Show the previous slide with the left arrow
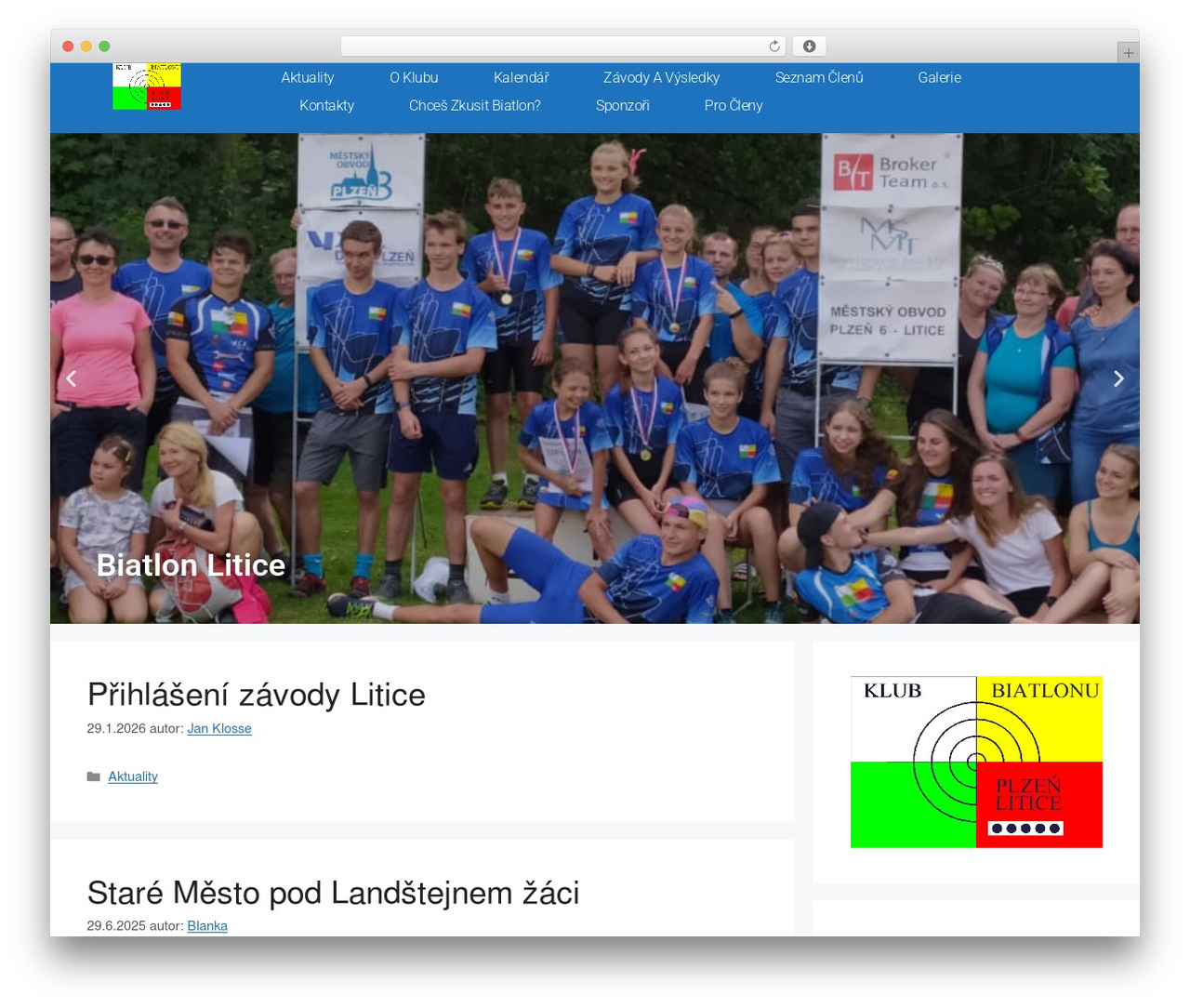 [x=71, y=378]
